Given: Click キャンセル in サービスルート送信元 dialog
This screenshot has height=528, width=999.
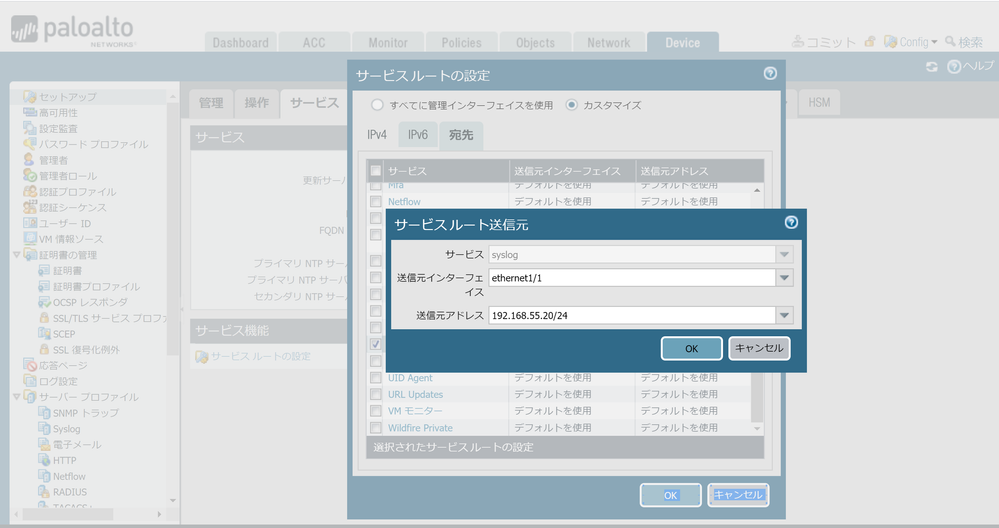Looking at the screenshot, I should (x=759, y=348).
